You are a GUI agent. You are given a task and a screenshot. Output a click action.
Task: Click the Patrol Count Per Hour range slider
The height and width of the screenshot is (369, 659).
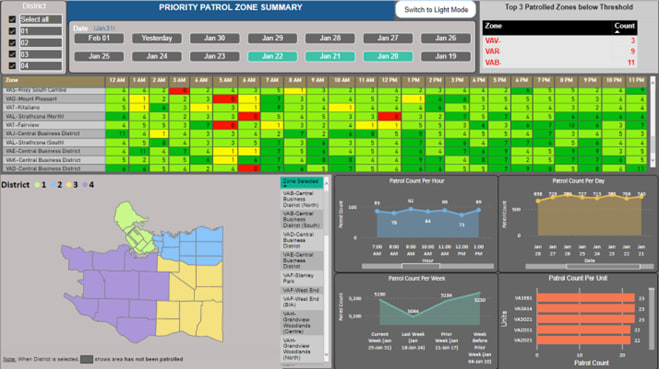click(x=421, y=266)
